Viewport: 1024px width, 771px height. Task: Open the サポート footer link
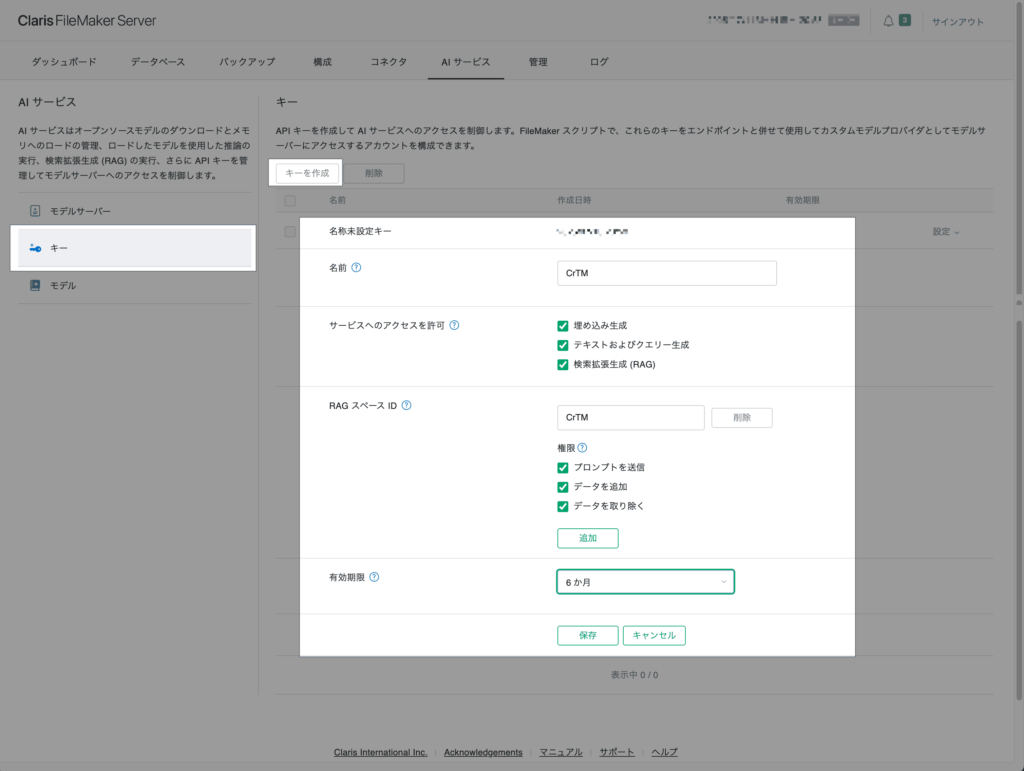[x=617, y=752]
